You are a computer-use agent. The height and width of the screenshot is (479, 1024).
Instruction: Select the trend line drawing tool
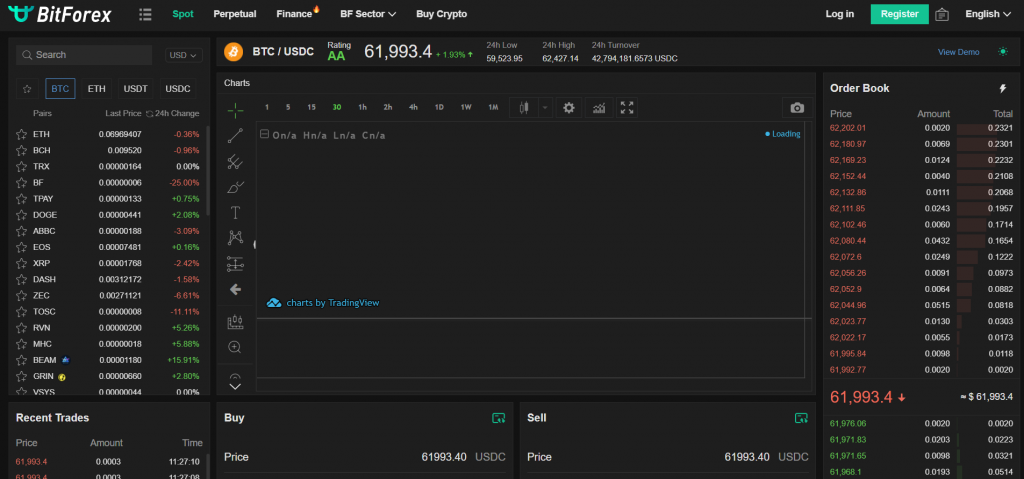coord(235,135)
